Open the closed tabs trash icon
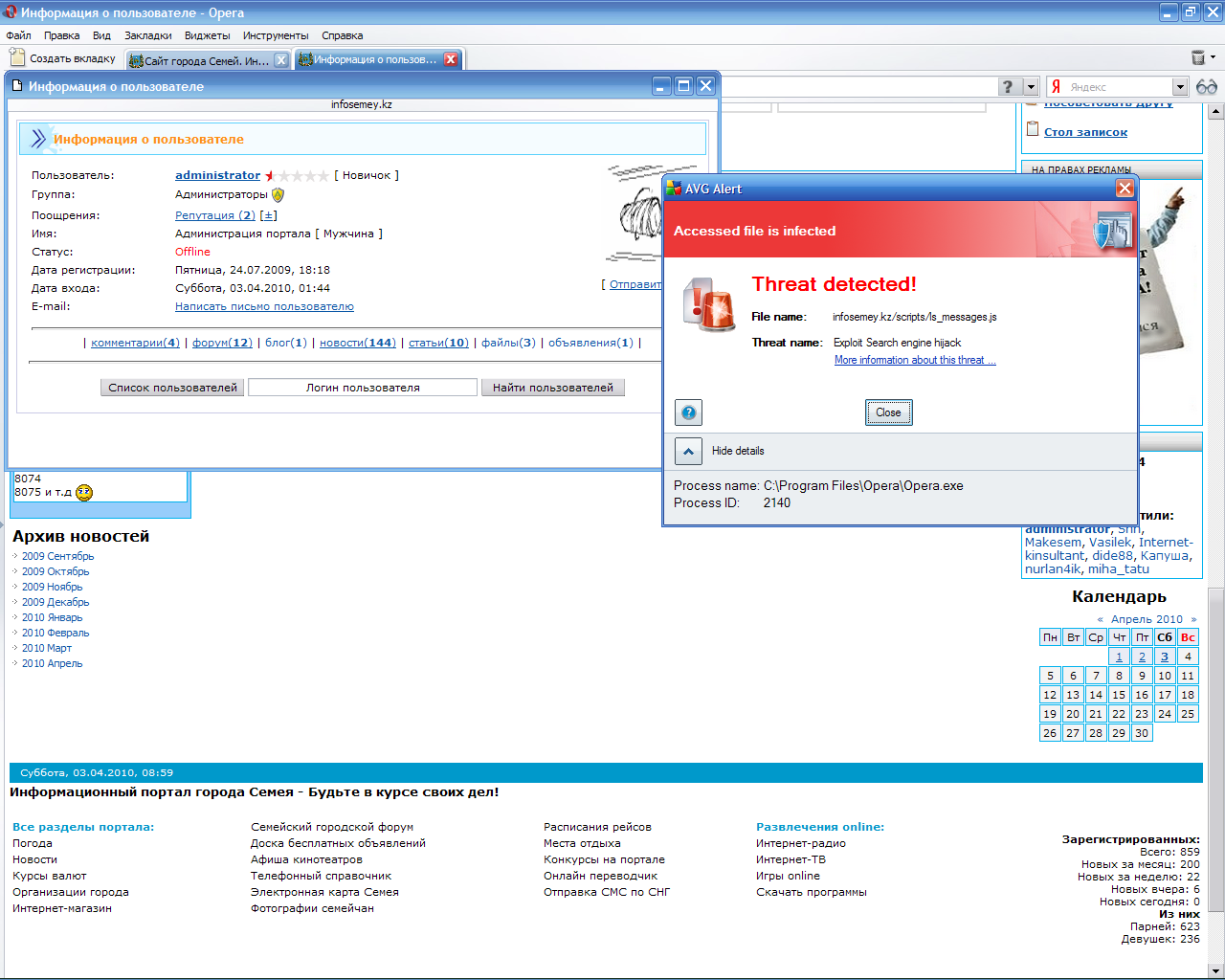This screenshot has width=1225, height=980. [1198, 58]
